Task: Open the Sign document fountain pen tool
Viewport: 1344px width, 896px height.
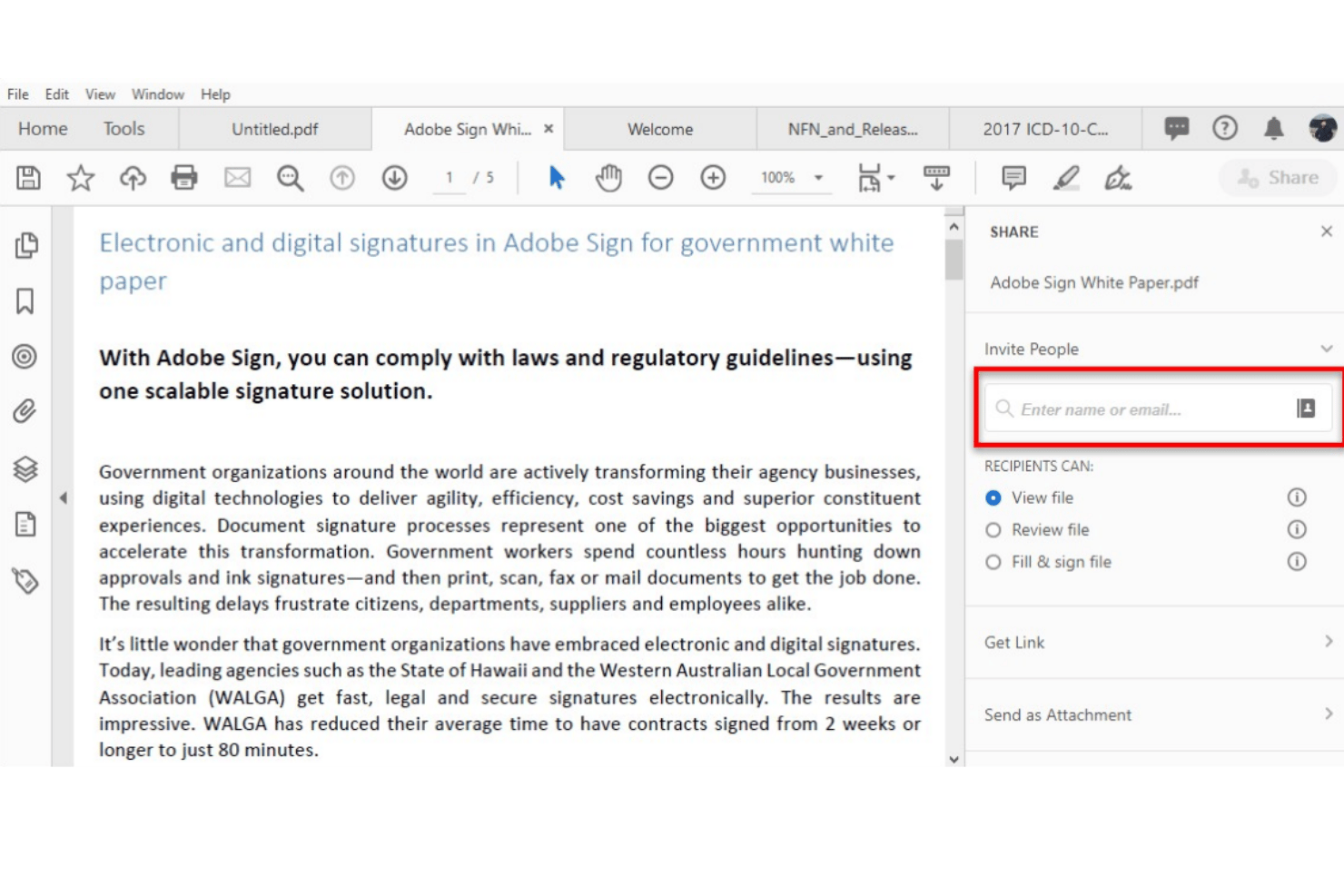Action: [x=1118, y=178]
